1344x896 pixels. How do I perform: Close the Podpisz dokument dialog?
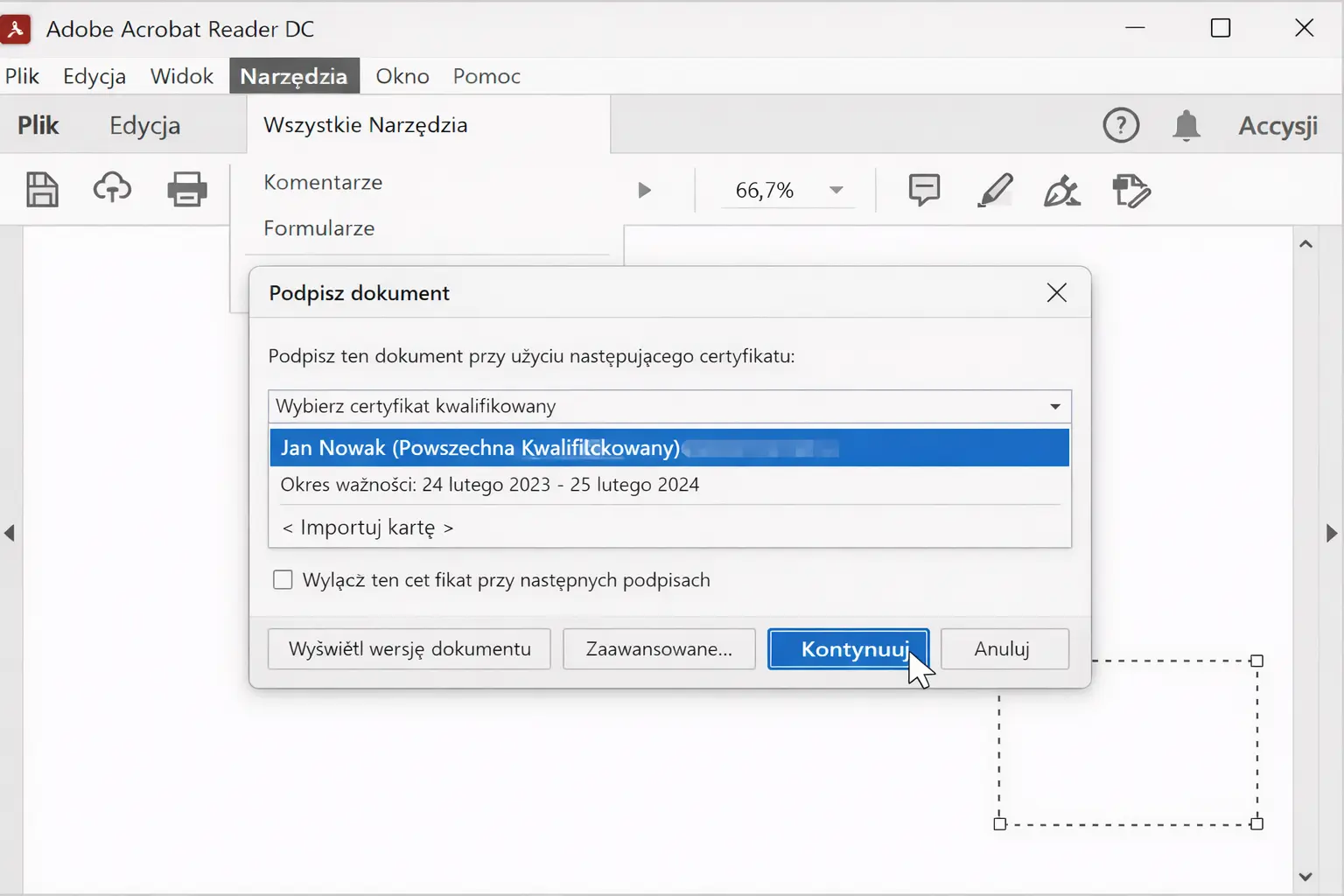(x=1057, y=293)
